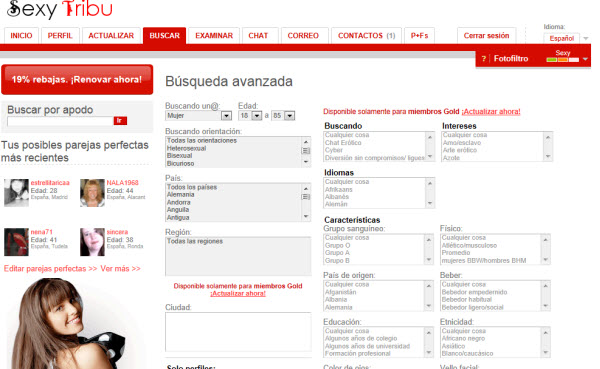600x369 pixels.
Task: Expand the Fotofiltro Sexy level arrow
Action: [585, 59]
